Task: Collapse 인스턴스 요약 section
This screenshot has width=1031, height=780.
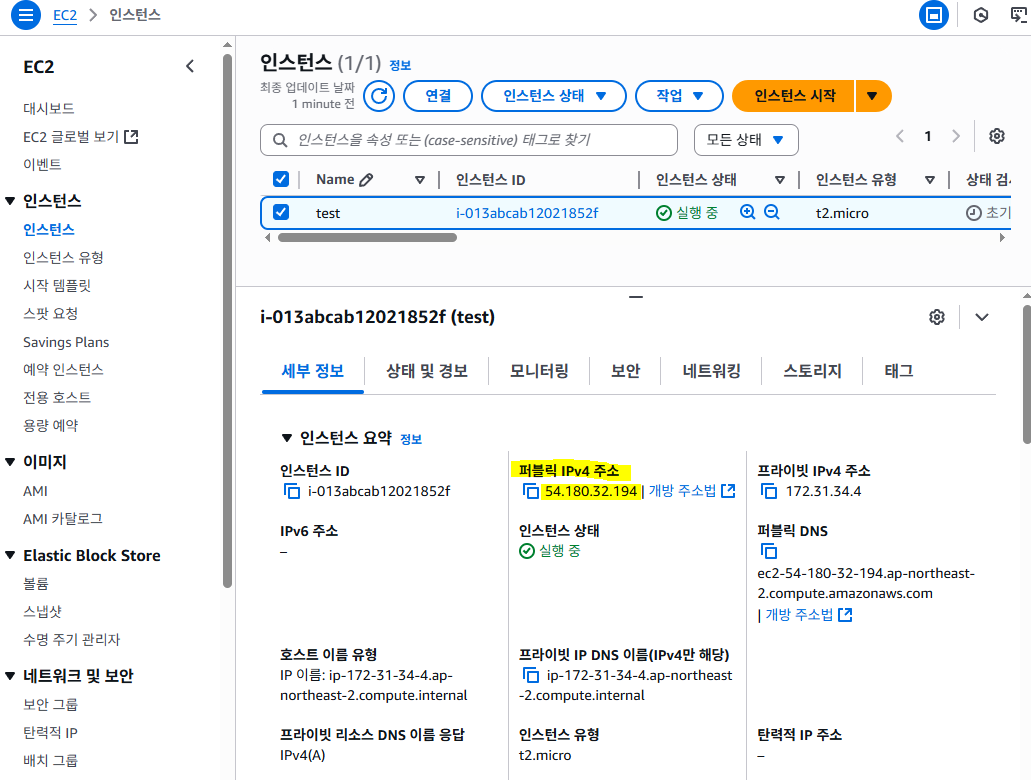Action: coord(287,438)
